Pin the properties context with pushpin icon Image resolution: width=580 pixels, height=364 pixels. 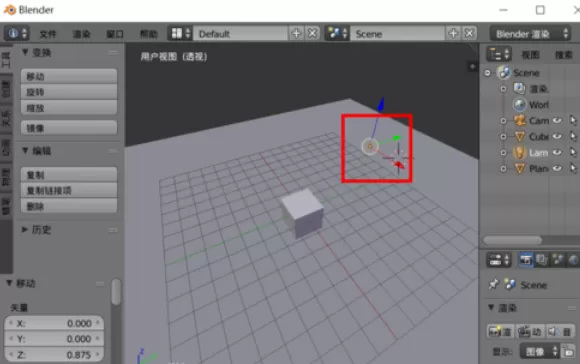click(493, 284)
